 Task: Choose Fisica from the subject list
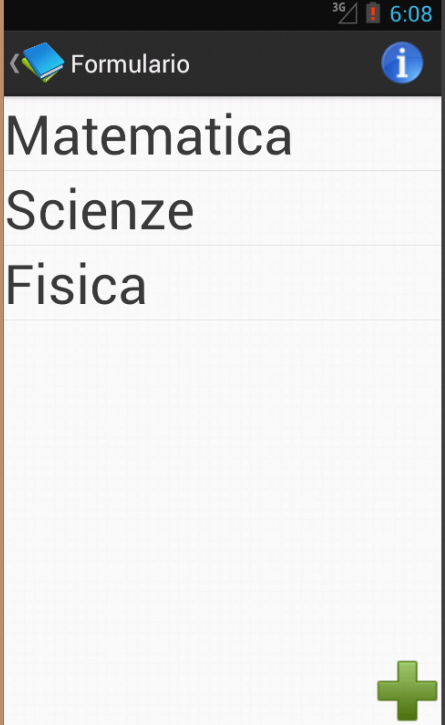click(222, 283)
